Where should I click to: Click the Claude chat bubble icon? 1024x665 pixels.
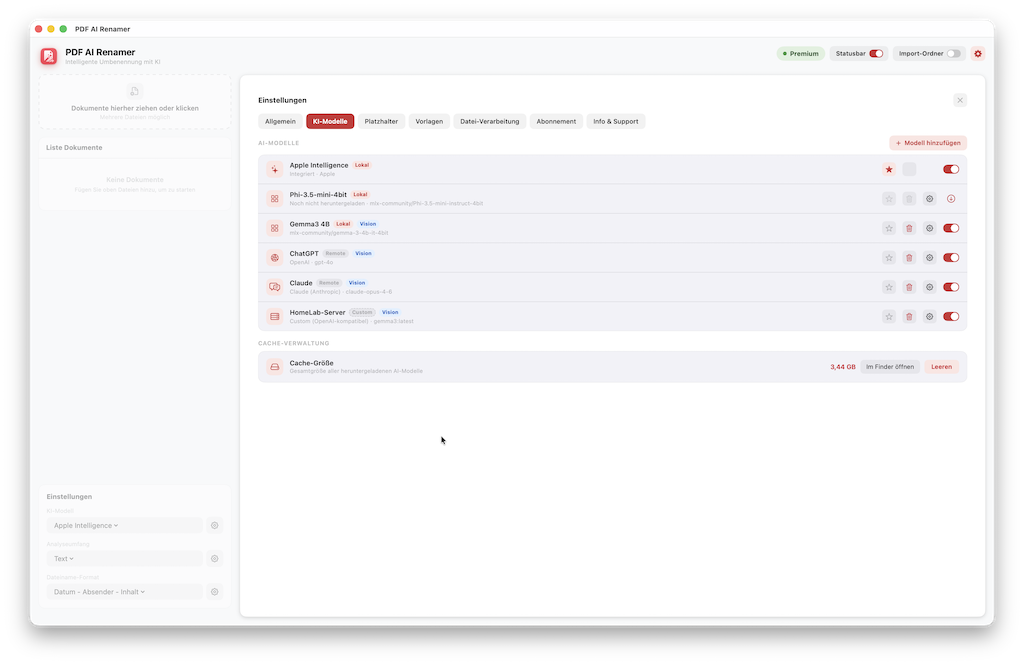click(275, 287)
